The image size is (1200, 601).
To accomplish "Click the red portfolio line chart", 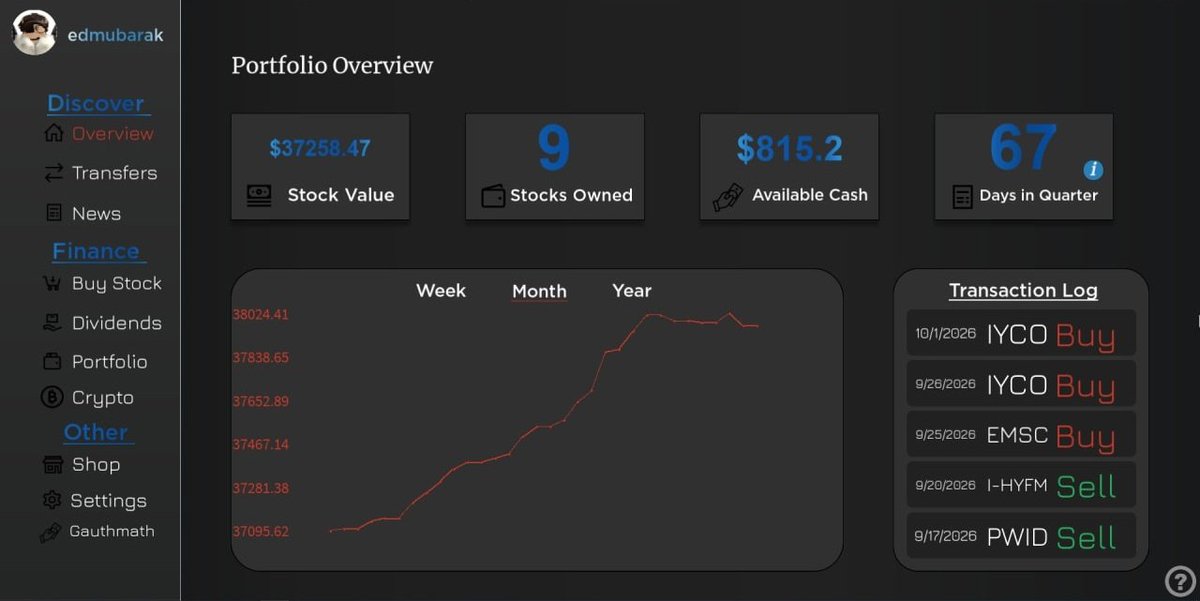I will [x=544, y=422].
